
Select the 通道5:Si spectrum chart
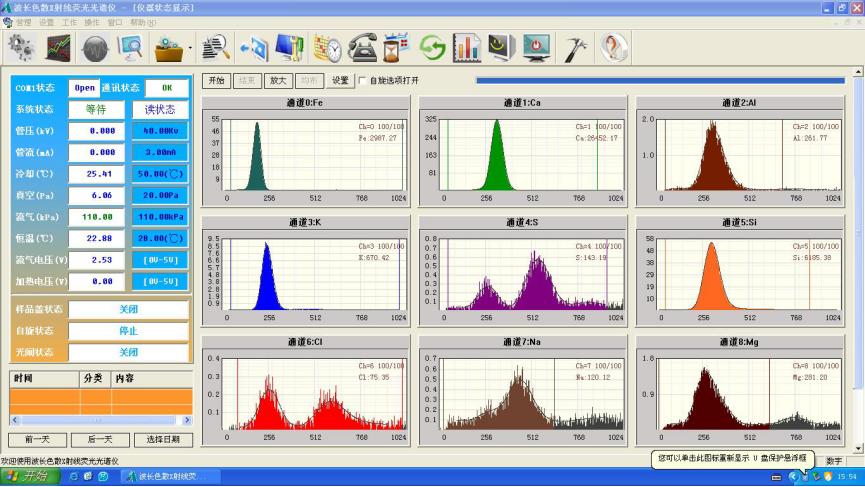coord(740,271)
